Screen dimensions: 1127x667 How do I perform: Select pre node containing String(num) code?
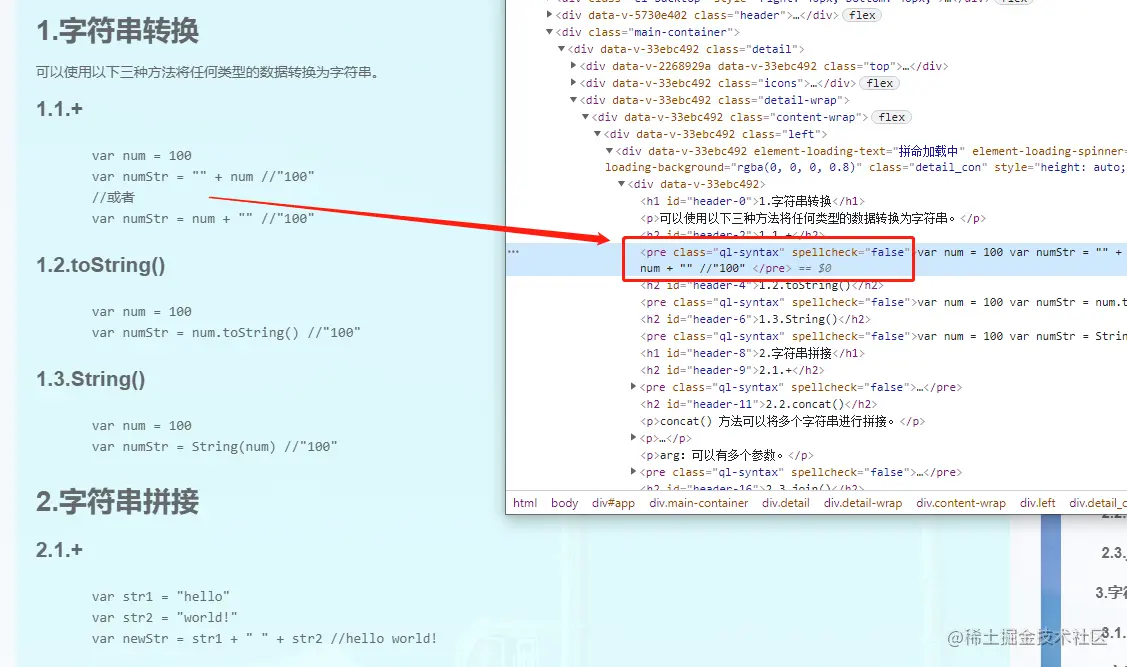pos(883,336)
